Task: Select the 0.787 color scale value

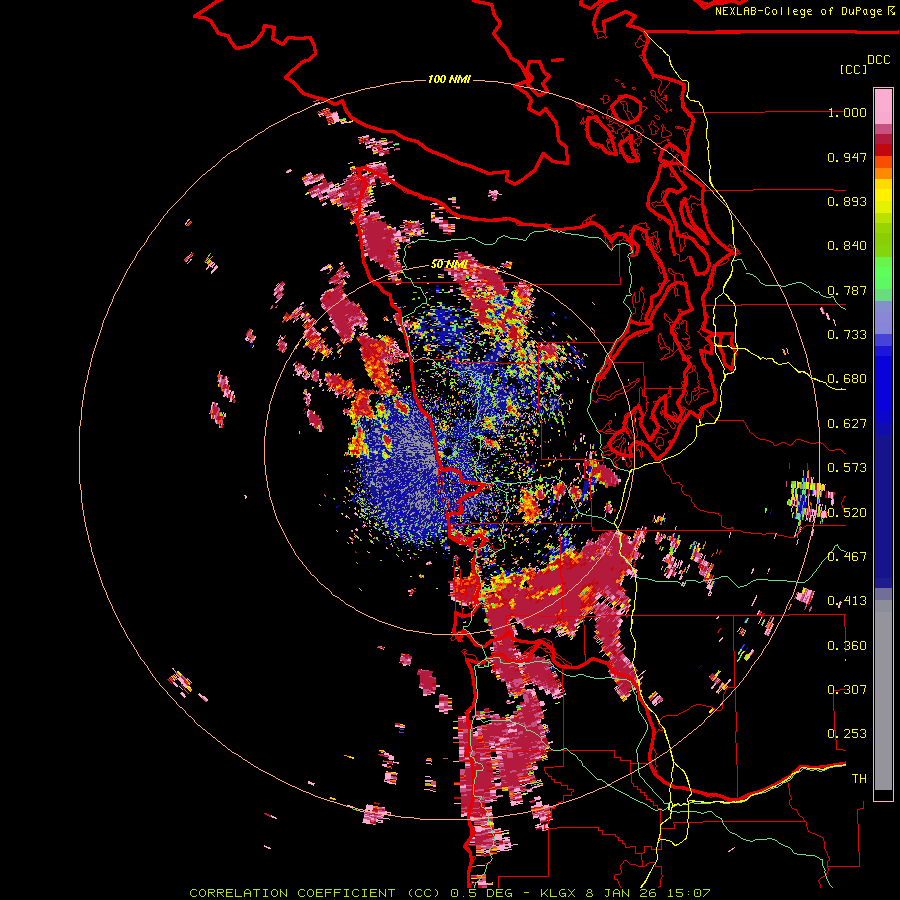Action: 847,290
